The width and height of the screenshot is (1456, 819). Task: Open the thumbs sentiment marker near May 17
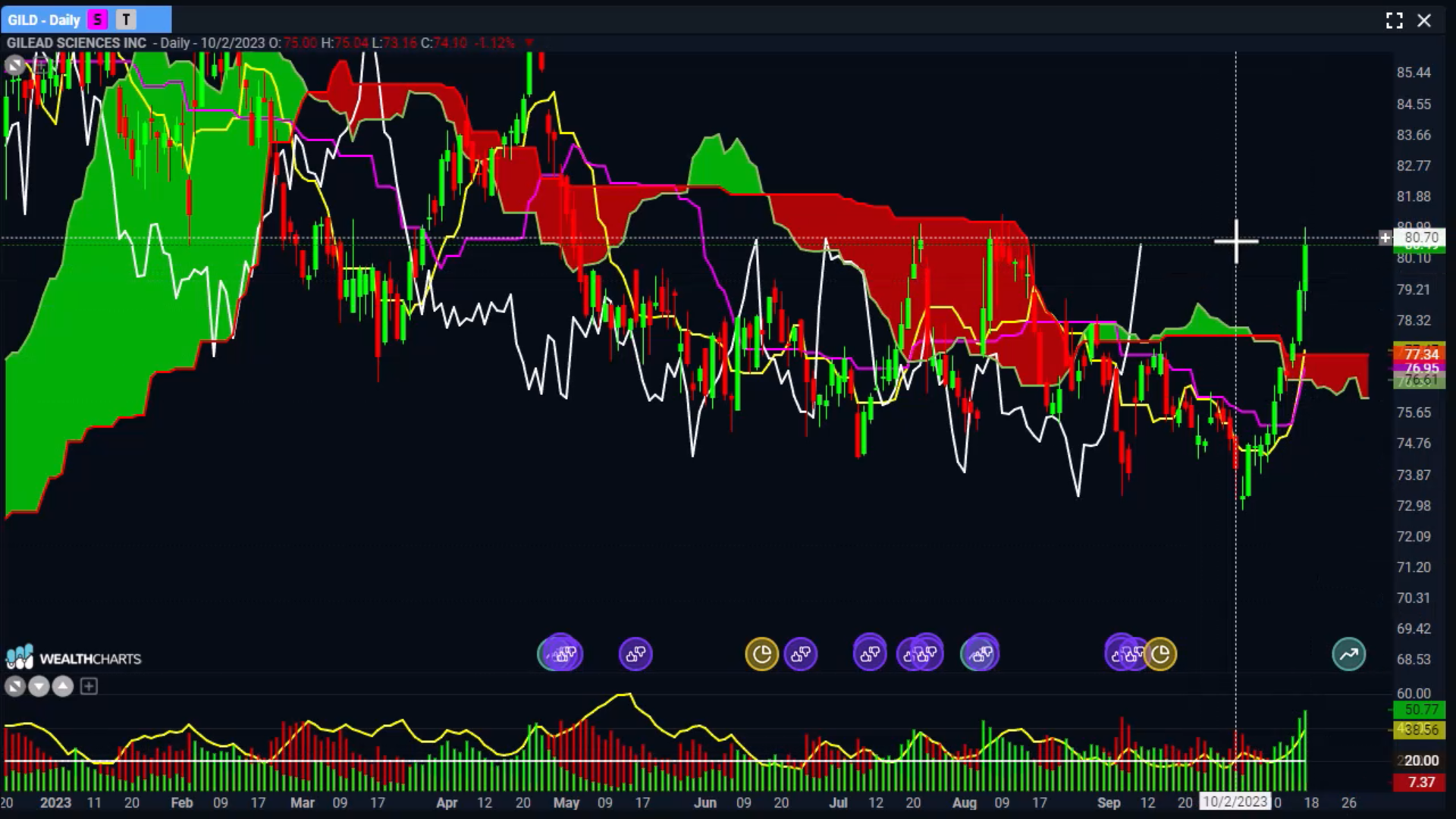pyautogui.click(x=635, y=654)
